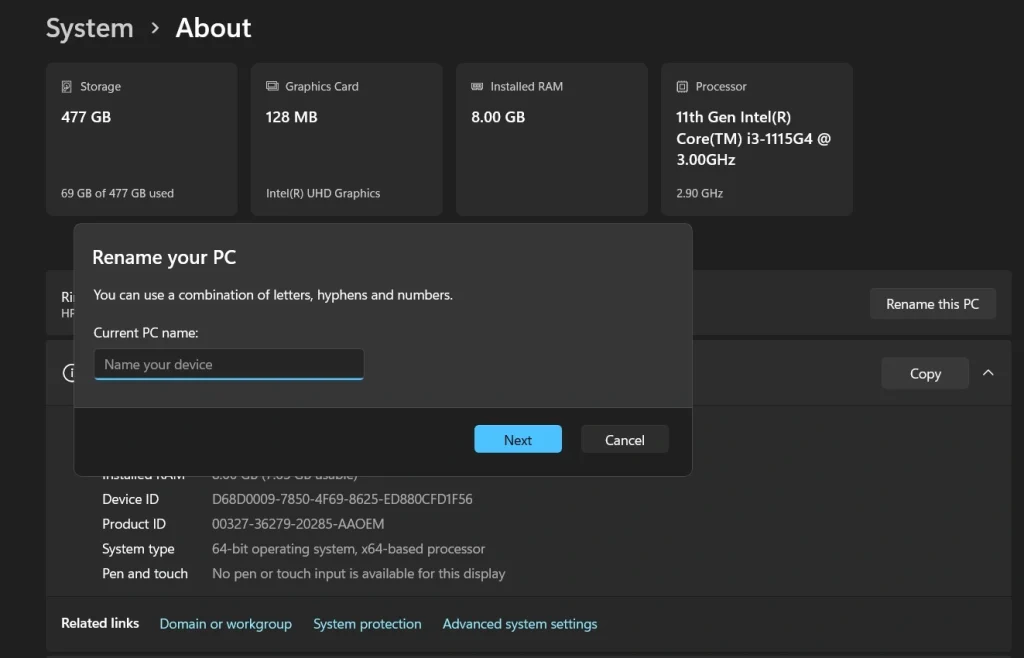Focus the Name your device field
The width and height of the screenshot is (1024, 658).
click(229, 365)
